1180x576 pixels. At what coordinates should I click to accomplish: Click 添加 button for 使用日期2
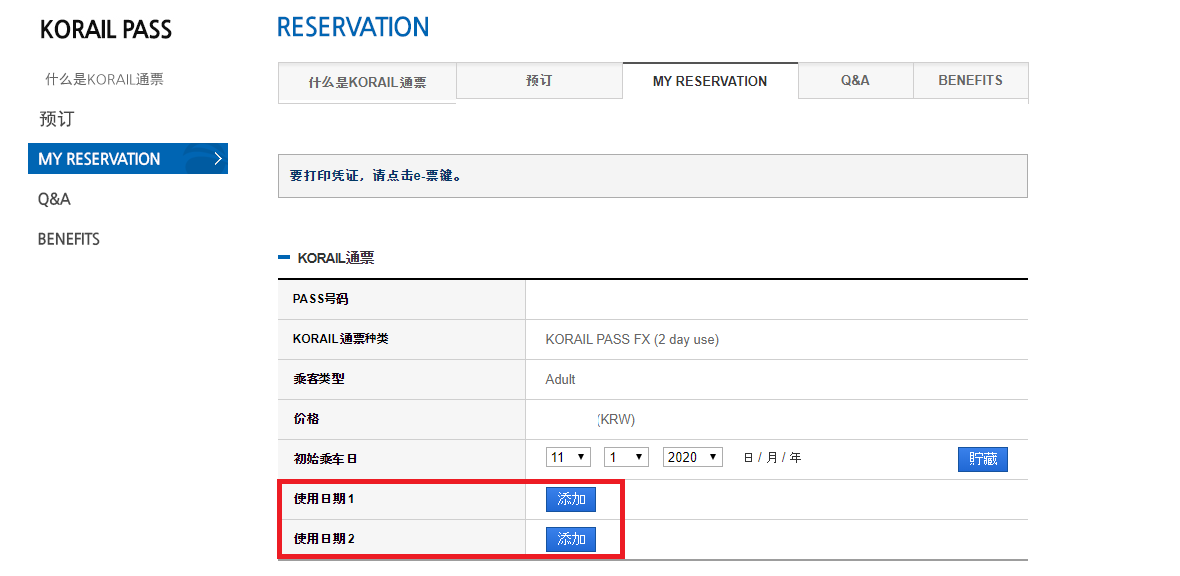click(571, 539)
